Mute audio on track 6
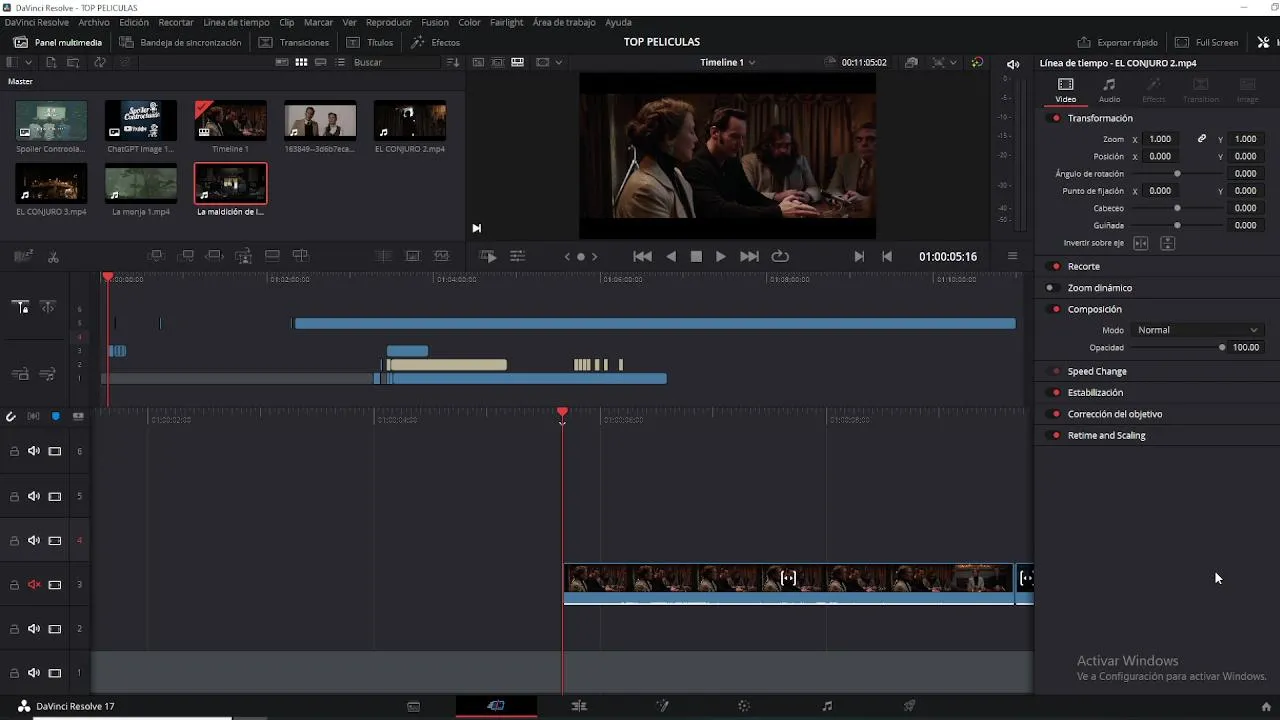Image resolution: width=1280 pixels, height=720 pixels. point(34,451)
